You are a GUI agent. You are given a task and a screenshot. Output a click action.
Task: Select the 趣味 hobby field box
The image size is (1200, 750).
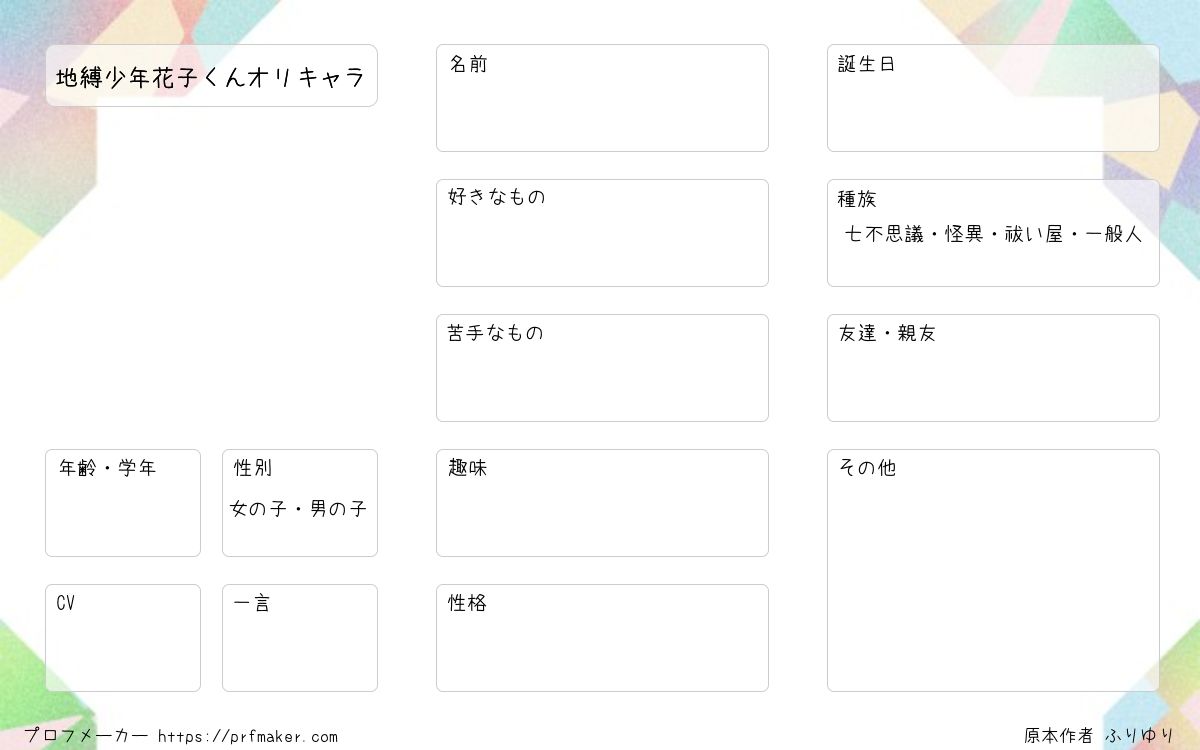(602, 503)
